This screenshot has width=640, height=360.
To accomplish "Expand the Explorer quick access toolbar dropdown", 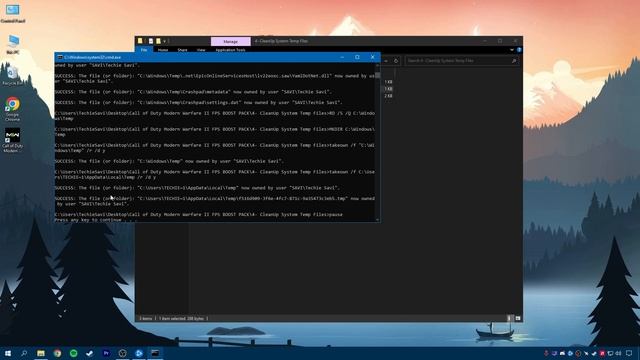I will [164, 41].
